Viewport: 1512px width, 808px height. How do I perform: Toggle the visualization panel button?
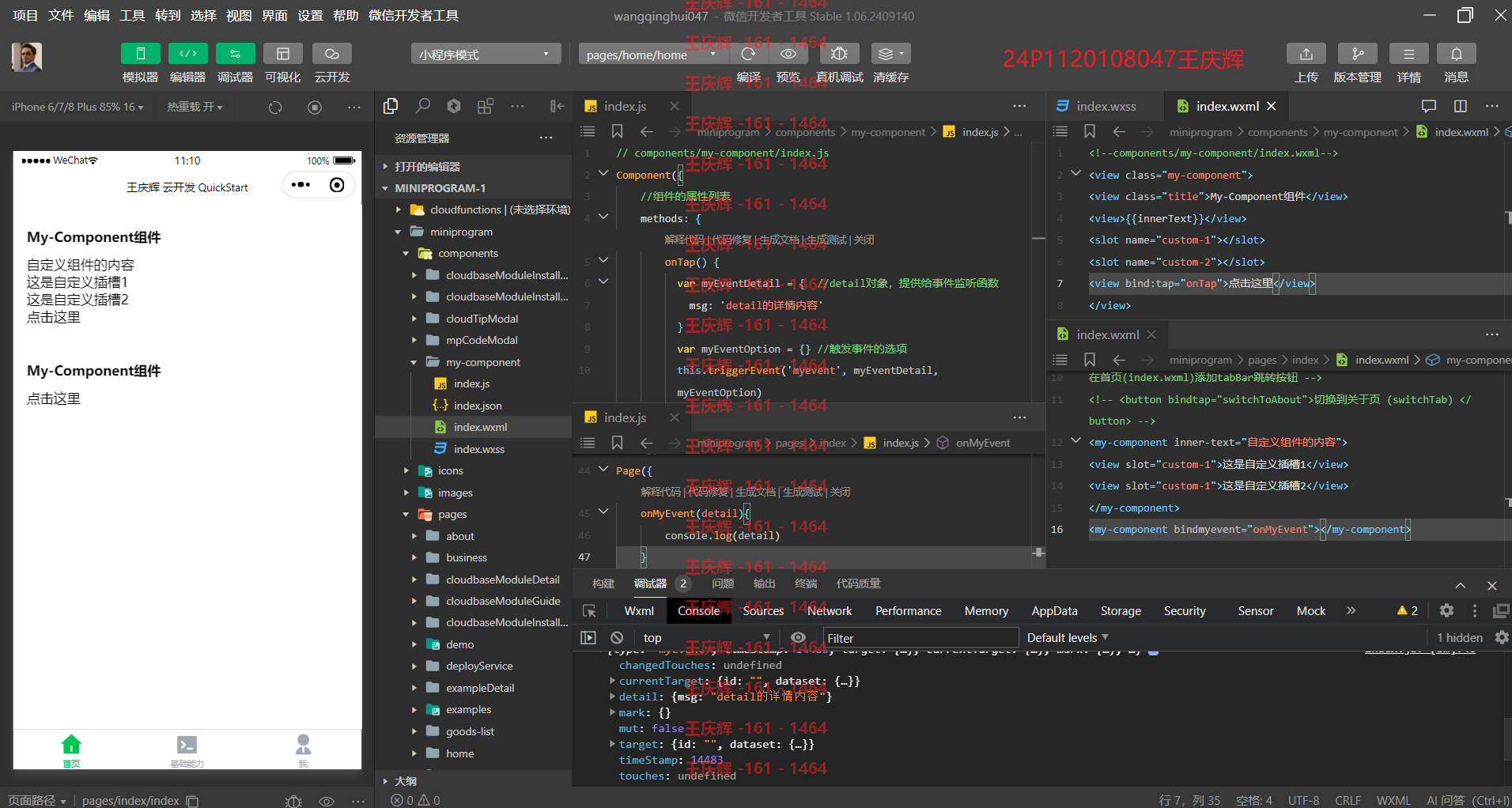(x=282, y=54)
